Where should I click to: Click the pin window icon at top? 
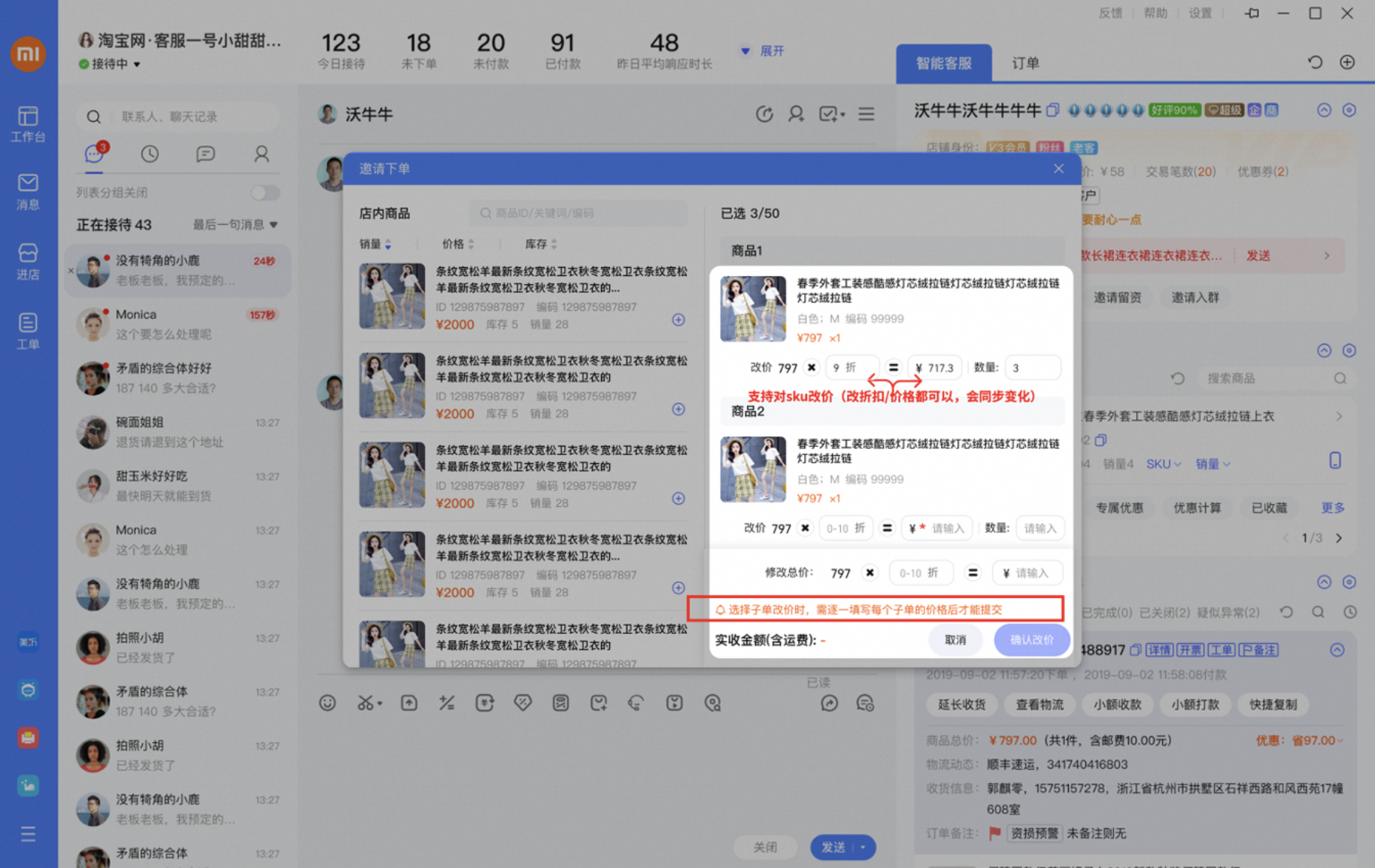tap(1252, 14)
